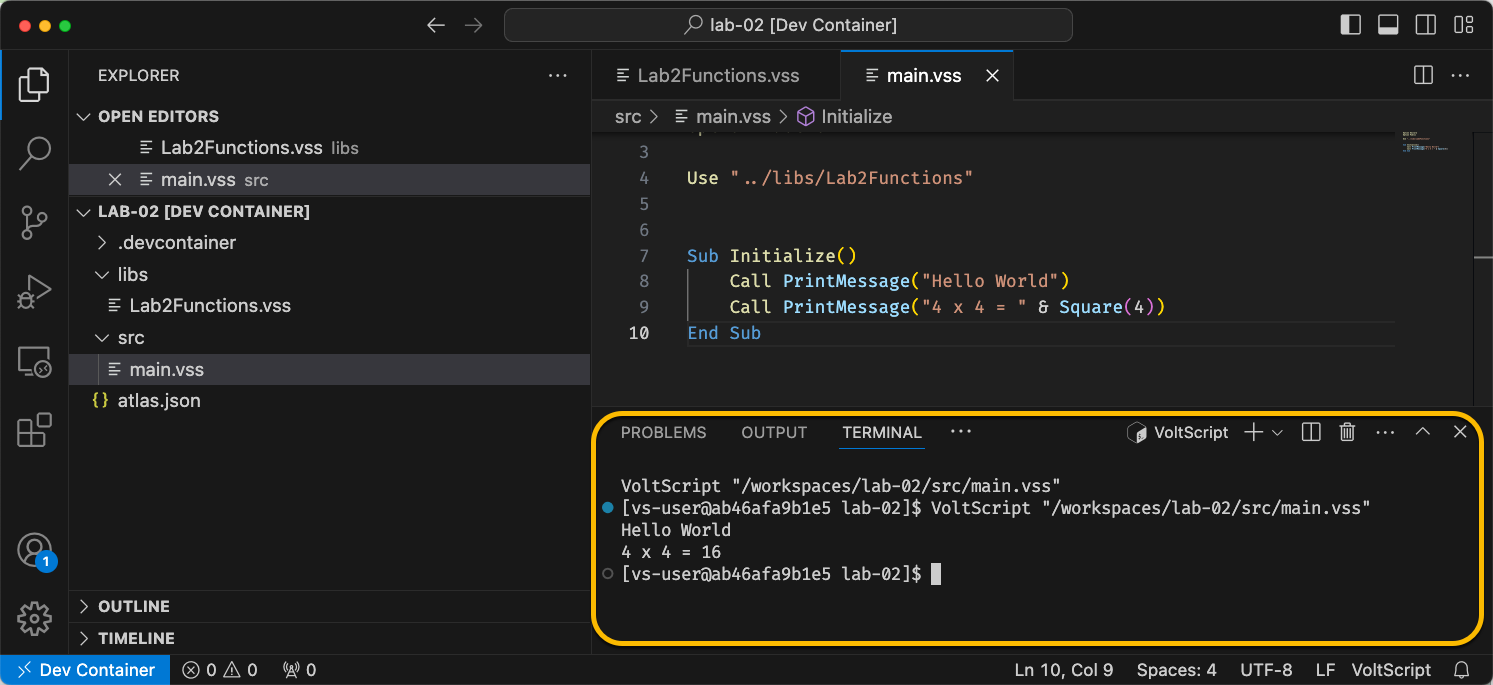Kill the terminal with trash icon

click(x=1347, y=432)
